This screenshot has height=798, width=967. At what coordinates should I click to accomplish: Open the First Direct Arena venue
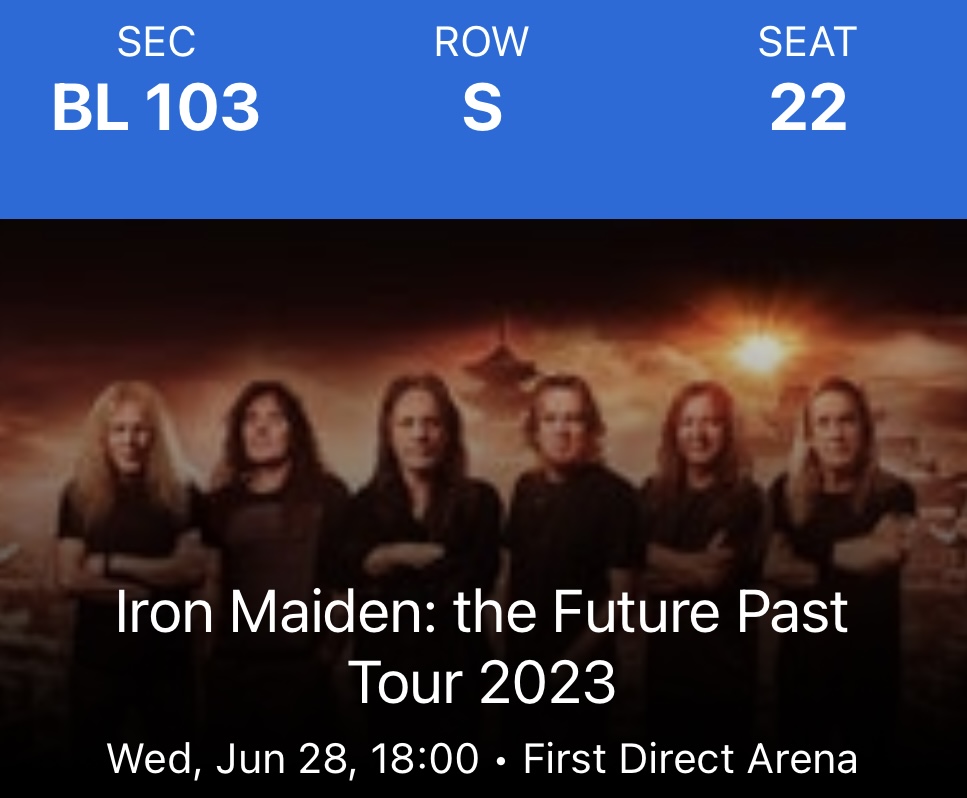690,759
